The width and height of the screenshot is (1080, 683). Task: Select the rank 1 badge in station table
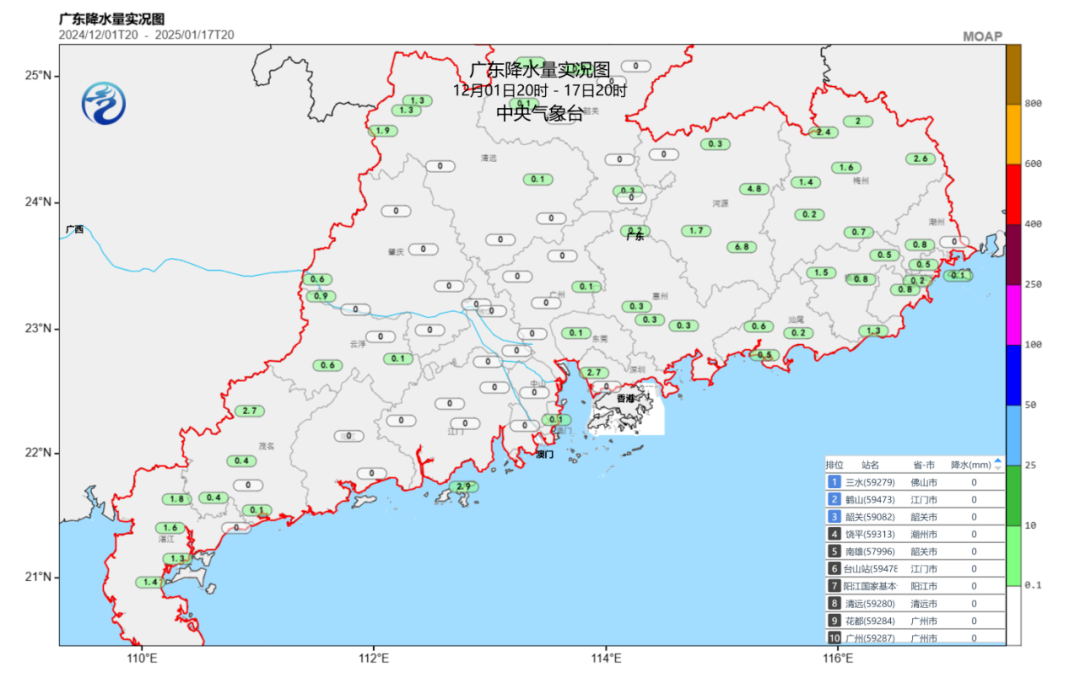tap(833, 483)
